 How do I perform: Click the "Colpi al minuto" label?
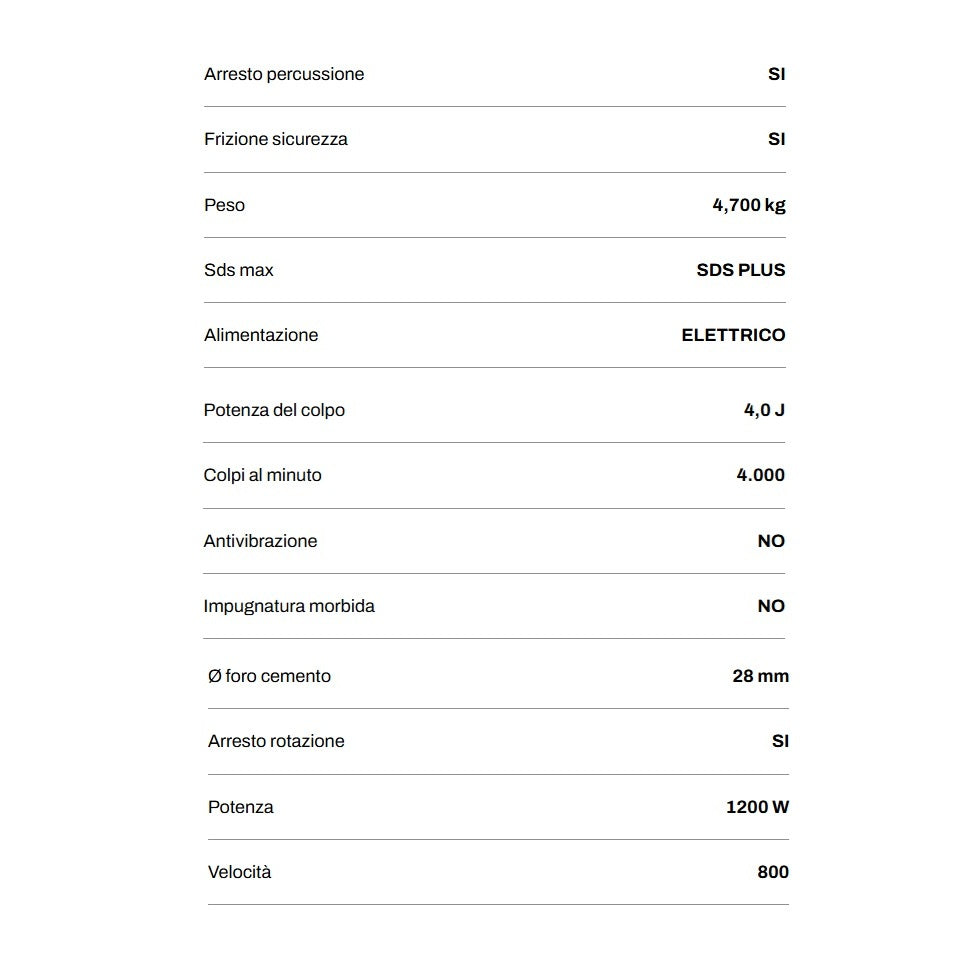point(262,475)
